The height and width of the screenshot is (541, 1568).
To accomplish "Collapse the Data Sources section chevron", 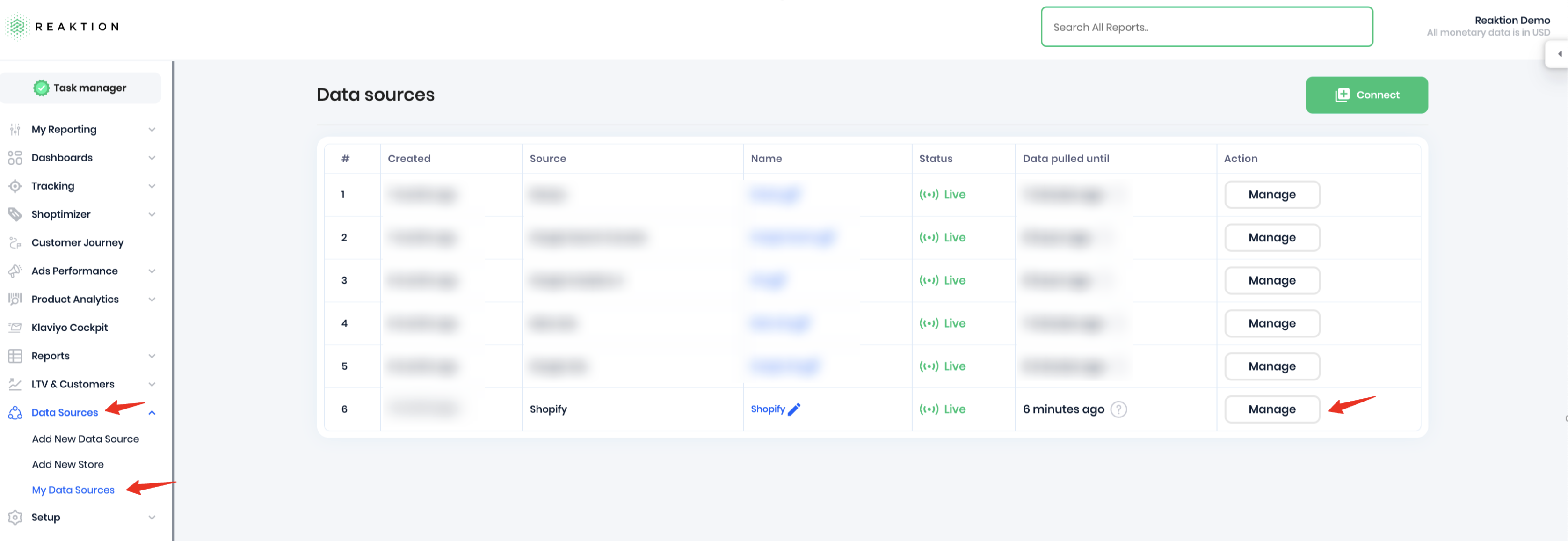I will click(152, 412).
